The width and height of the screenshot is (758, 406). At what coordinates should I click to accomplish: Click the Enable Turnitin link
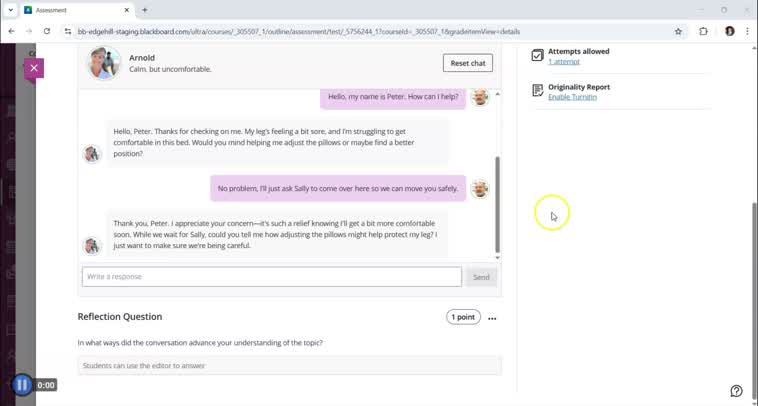[x=572, y=97]
